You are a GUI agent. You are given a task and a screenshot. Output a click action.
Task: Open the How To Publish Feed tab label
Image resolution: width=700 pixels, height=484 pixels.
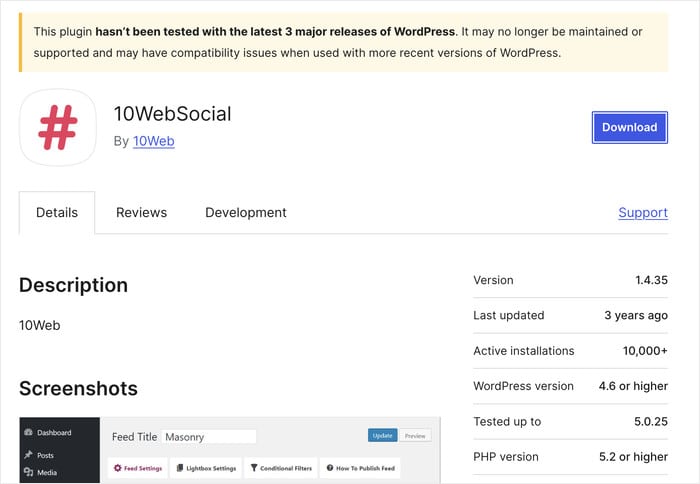(365, 468)
